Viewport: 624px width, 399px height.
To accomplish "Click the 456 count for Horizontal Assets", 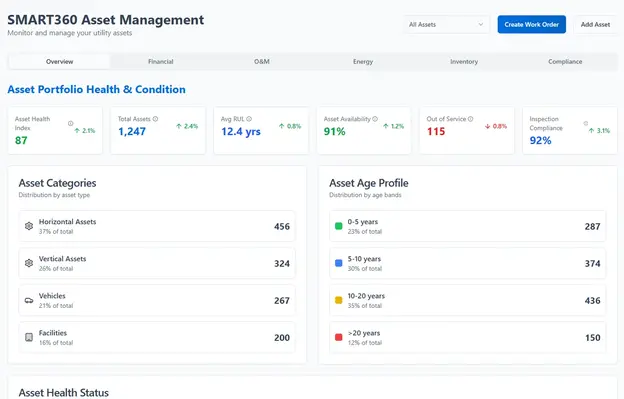I will 282,226.
